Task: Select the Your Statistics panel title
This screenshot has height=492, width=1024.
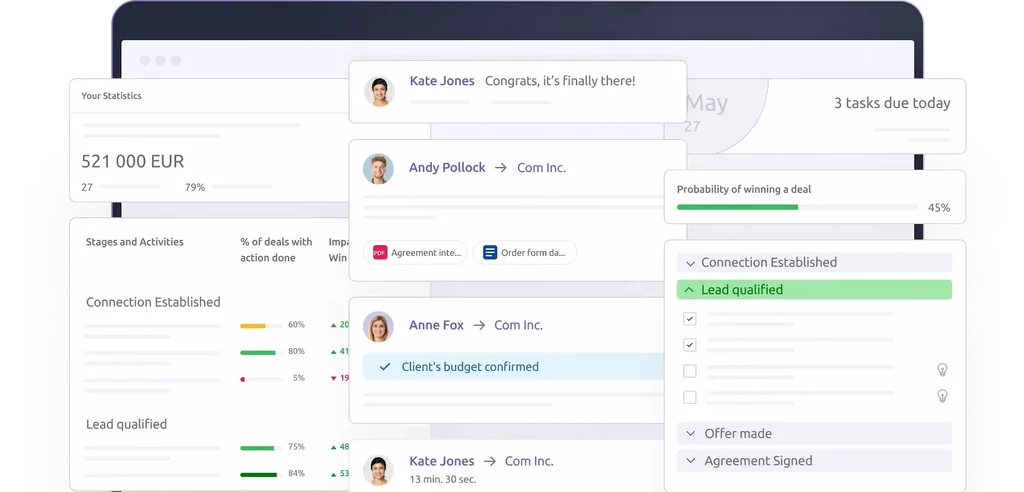Action: [111, 96]
